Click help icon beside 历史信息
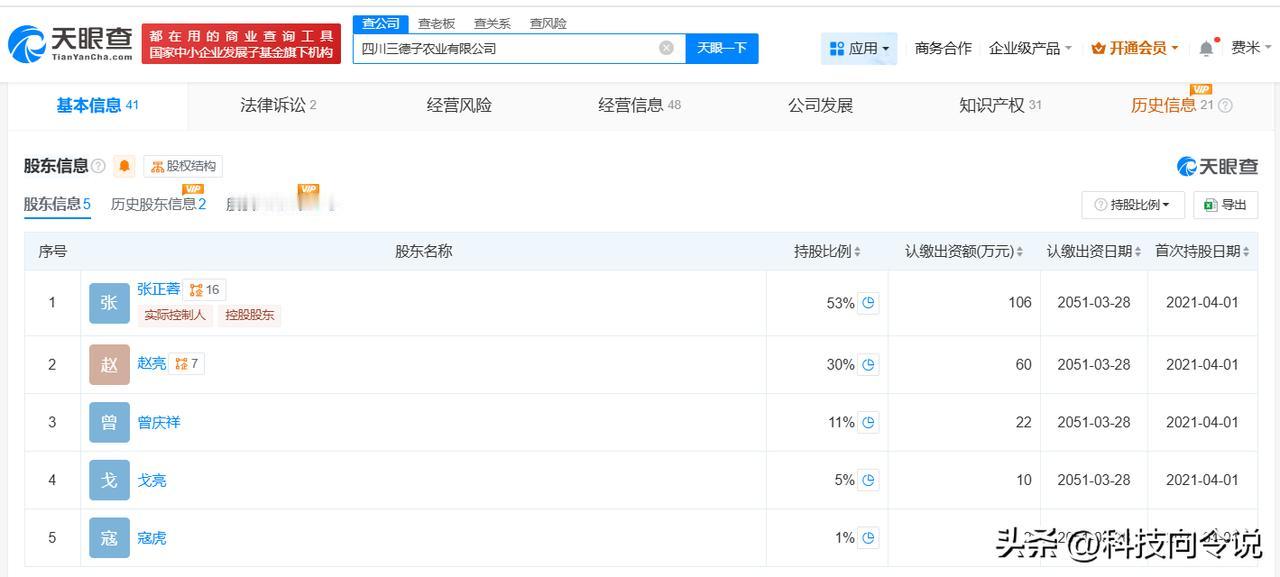 click(x=1225, y=106)
